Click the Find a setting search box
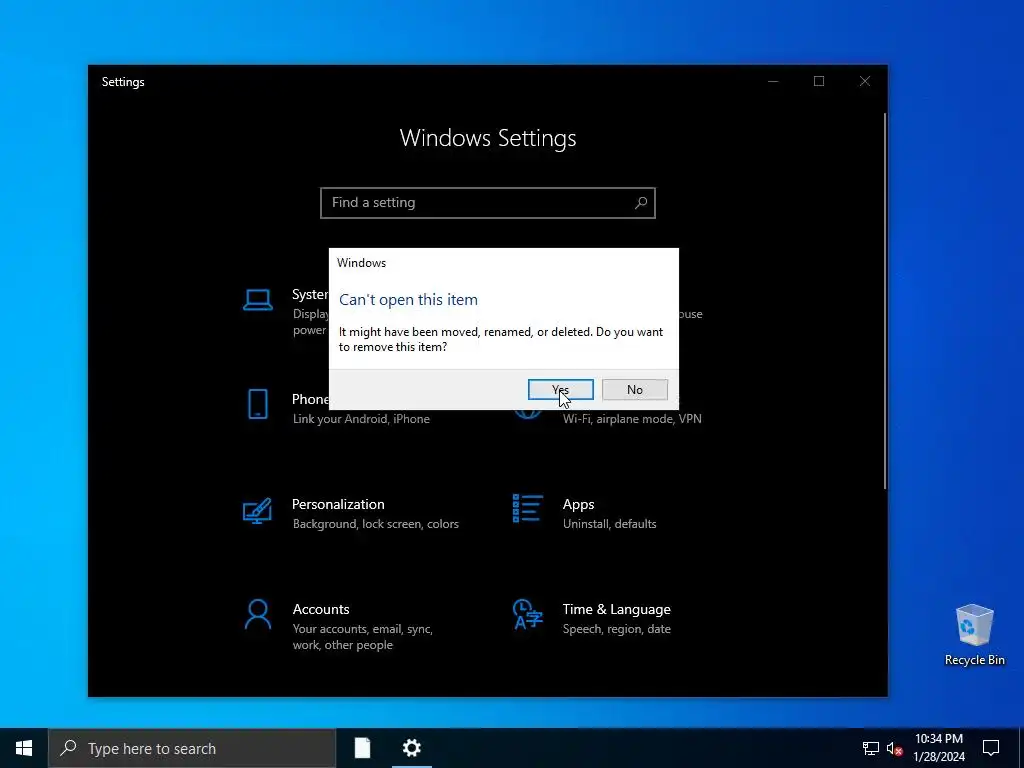 click(488, 202)
